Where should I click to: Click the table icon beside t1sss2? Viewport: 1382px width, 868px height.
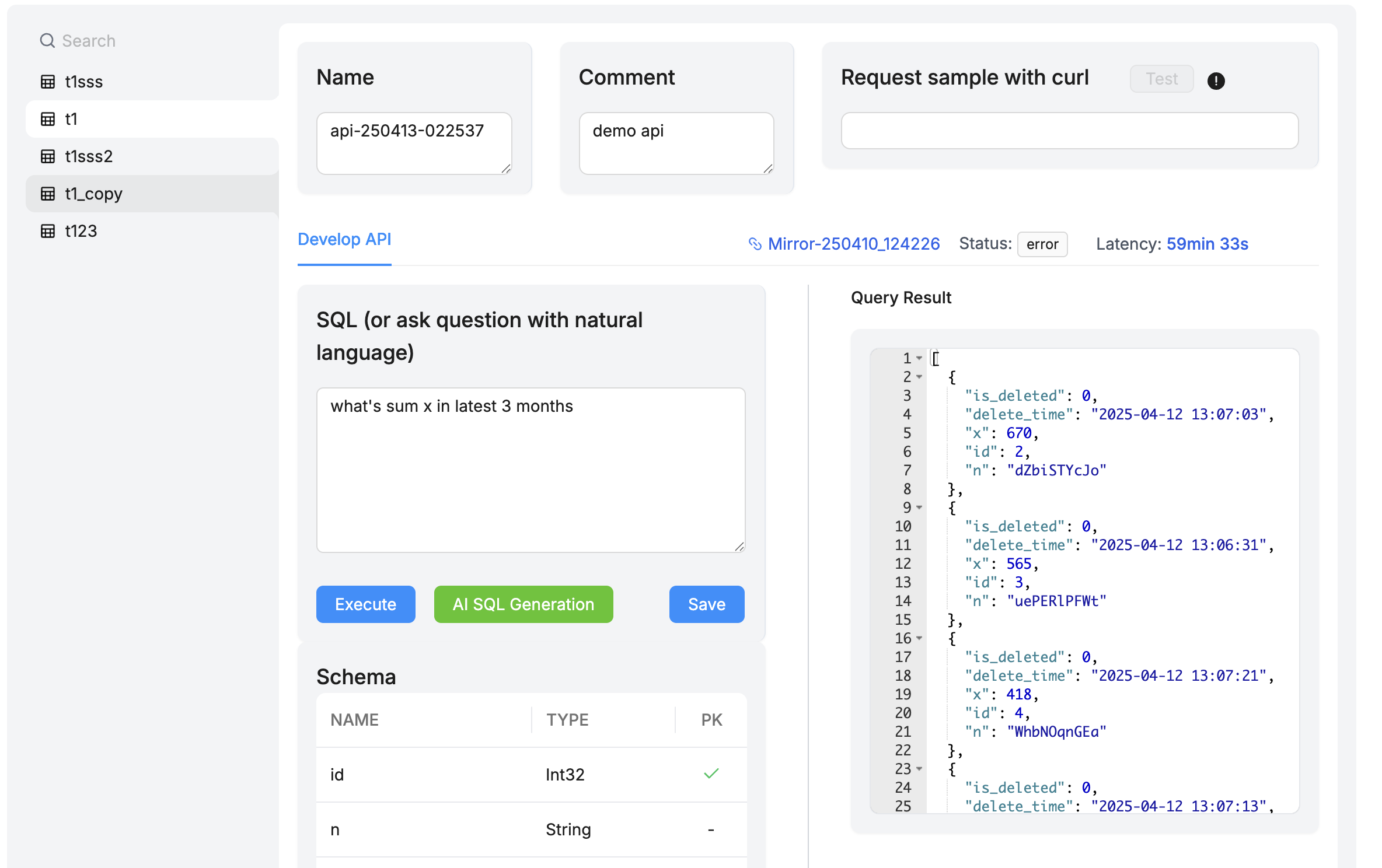(x=48, y=156)
